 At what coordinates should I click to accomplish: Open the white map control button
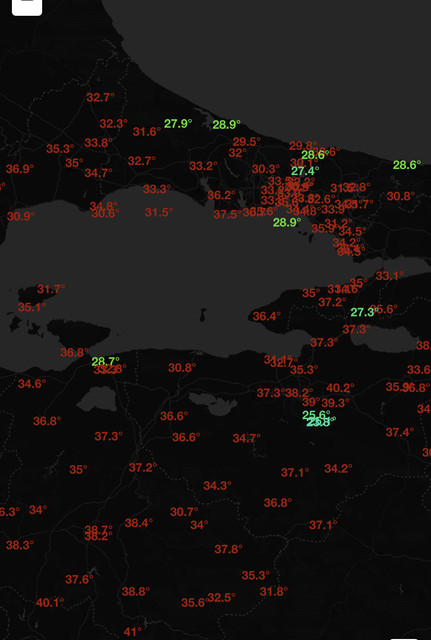27,6
